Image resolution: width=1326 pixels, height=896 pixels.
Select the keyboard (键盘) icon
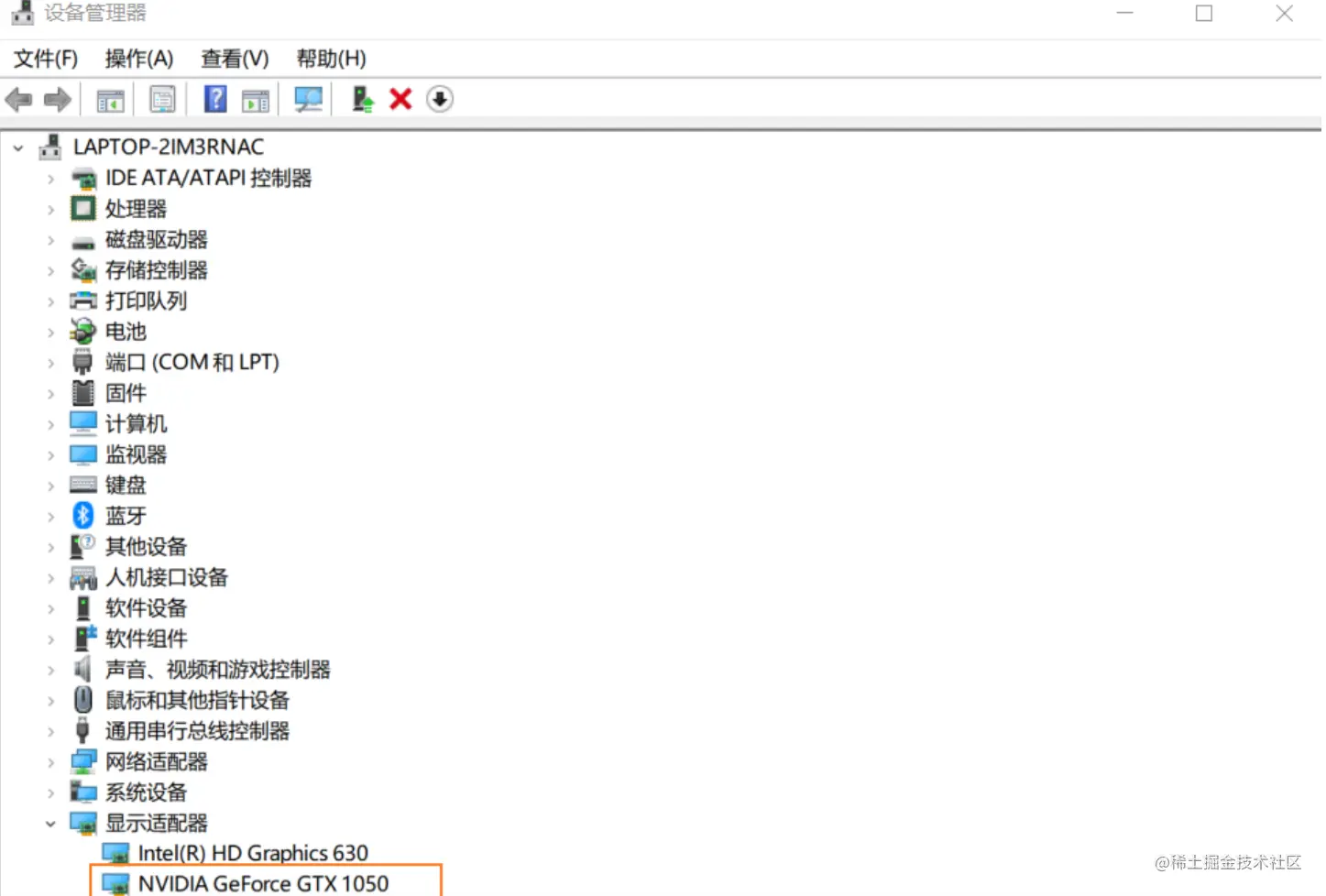(83, 485)
